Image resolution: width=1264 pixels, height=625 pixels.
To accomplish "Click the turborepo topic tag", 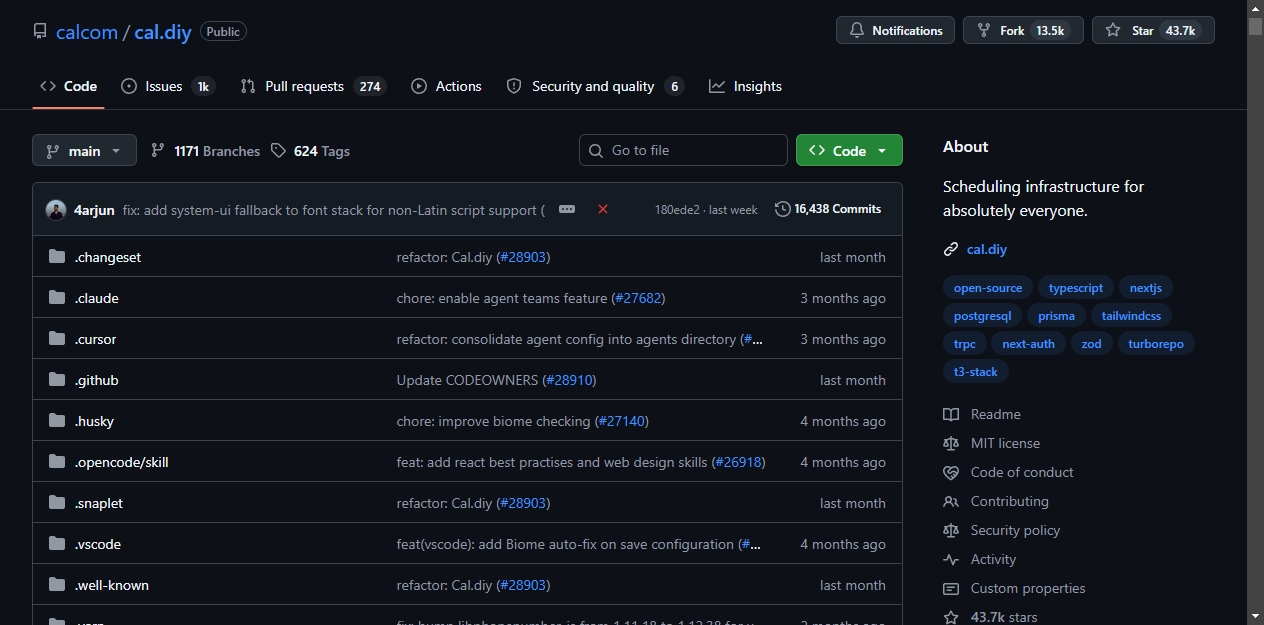I will [x=1156, y=344].
